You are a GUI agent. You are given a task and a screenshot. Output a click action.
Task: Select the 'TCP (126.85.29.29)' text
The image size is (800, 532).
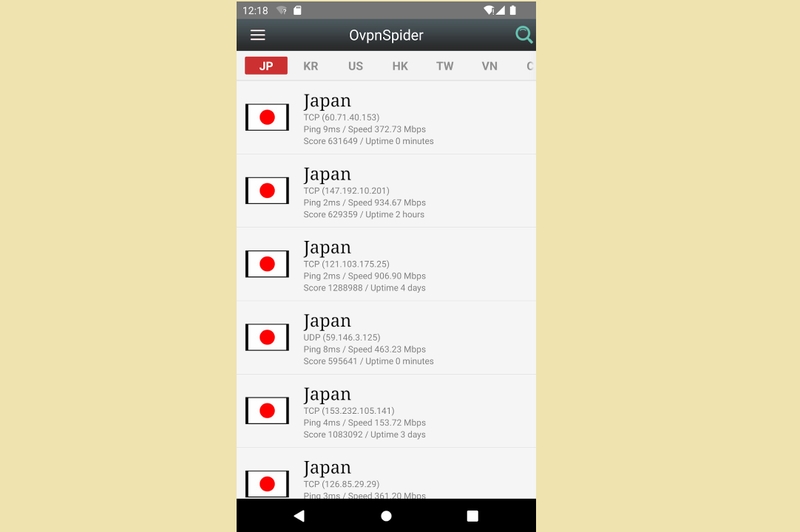pyautogui.click(x=341, y=484)
